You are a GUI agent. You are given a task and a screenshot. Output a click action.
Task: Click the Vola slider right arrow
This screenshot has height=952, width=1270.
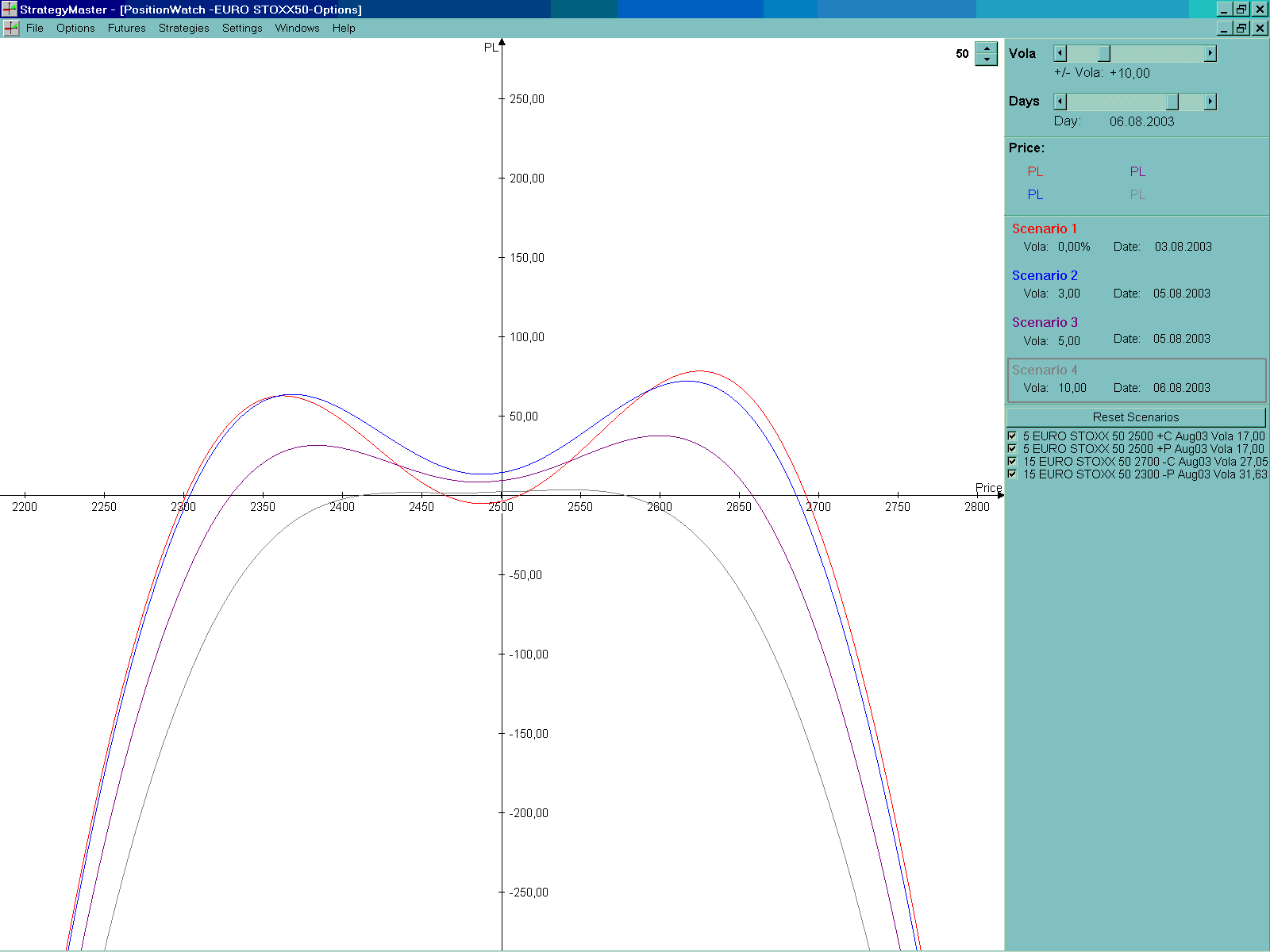click(1210, 53)
